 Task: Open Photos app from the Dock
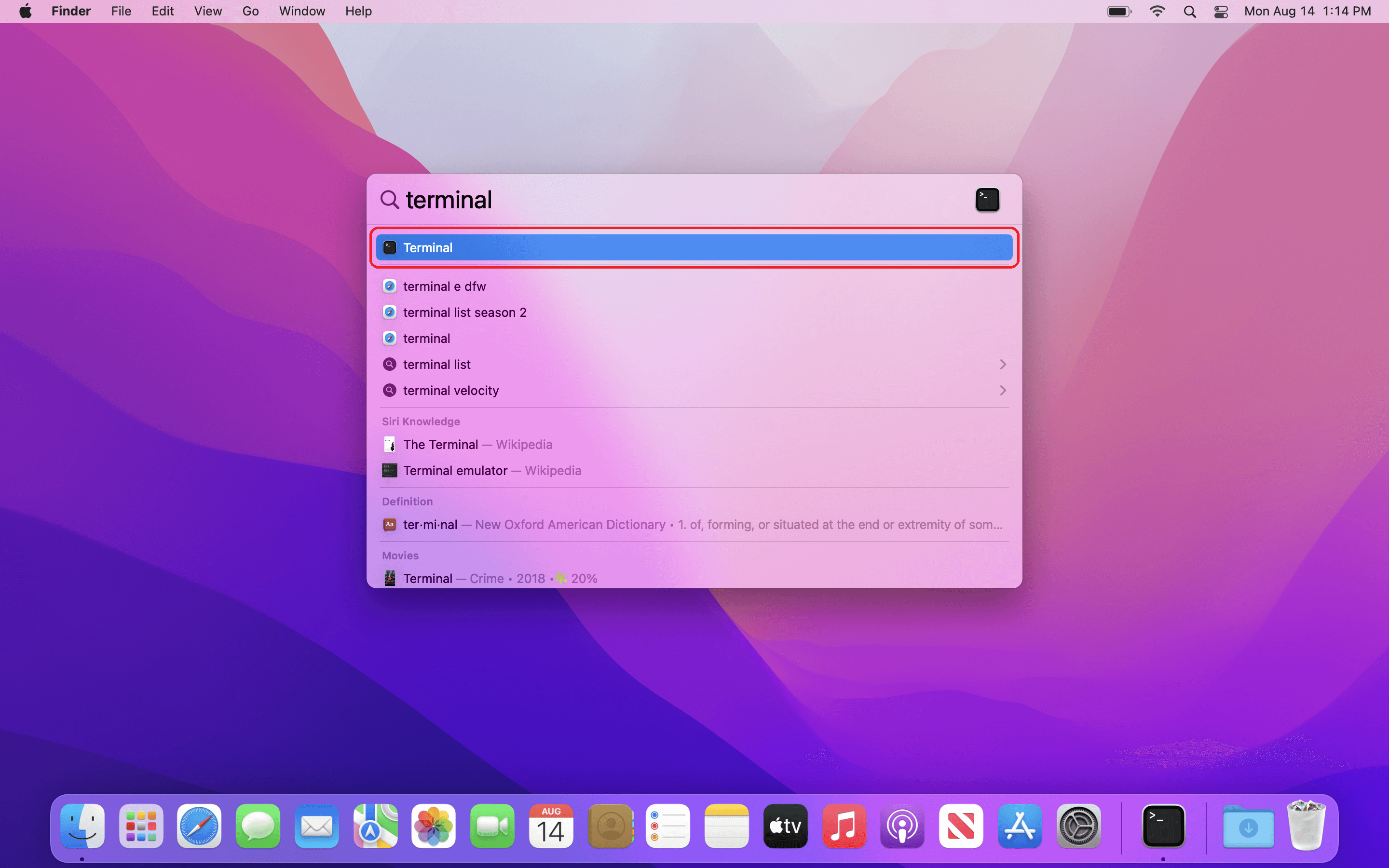434,826
